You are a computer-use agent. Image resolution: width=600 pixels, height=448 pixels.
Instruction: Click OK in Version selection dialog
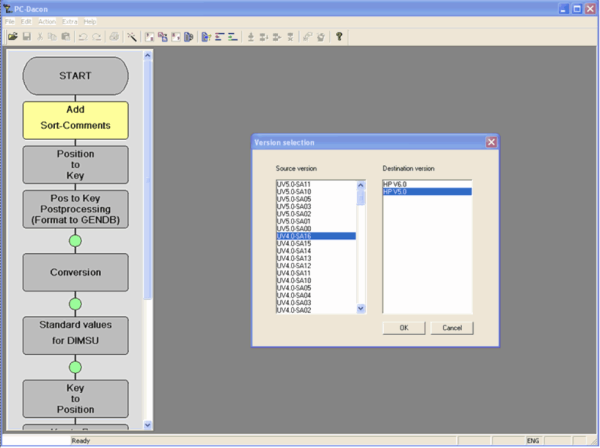click(404, 328)
